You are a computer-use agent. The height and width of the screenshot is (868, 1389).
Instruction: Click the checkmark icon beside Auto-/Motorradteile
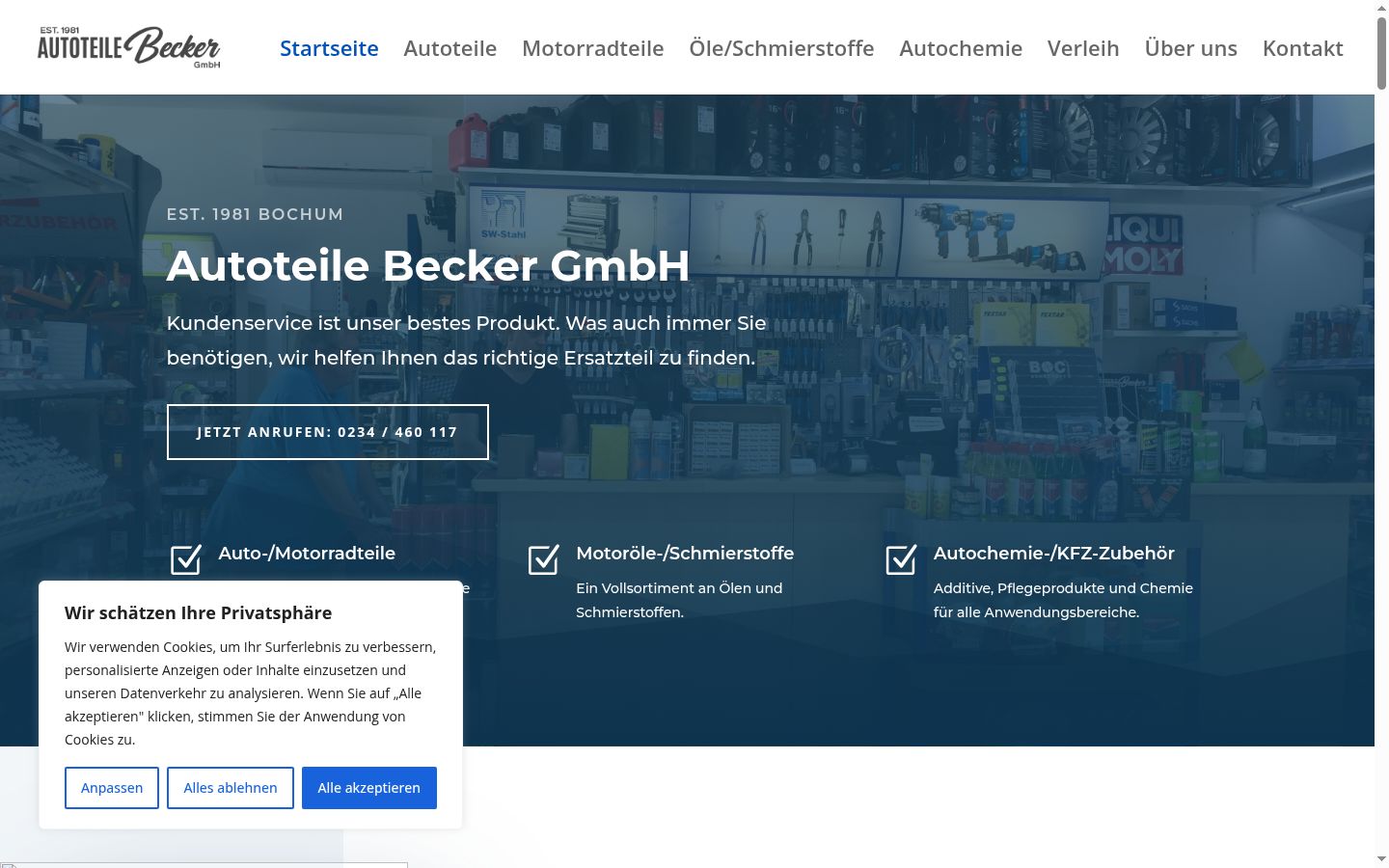[x=186, y=559]
